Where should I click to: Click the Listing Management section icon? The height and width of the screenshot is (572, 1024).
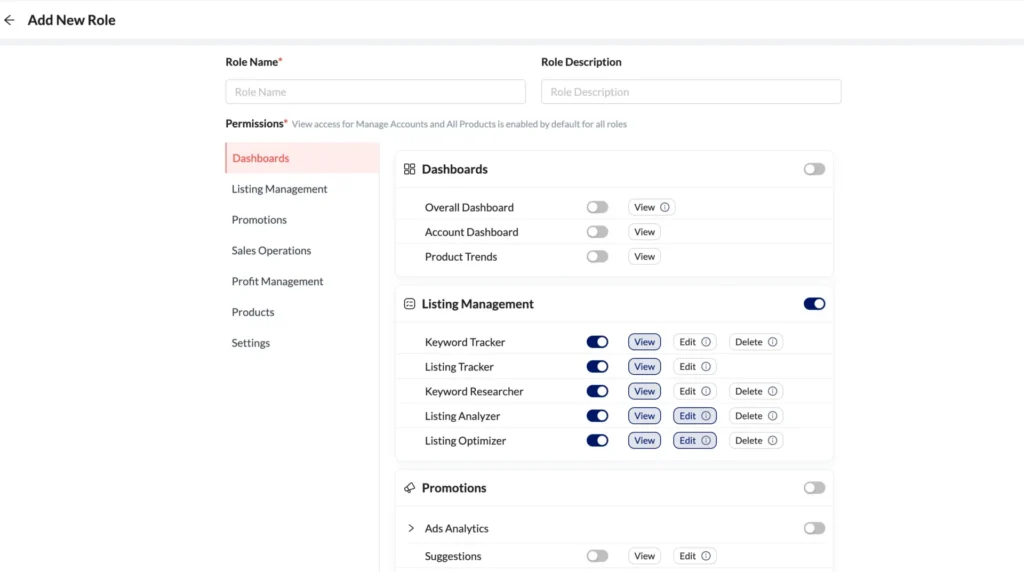point(409,304)
